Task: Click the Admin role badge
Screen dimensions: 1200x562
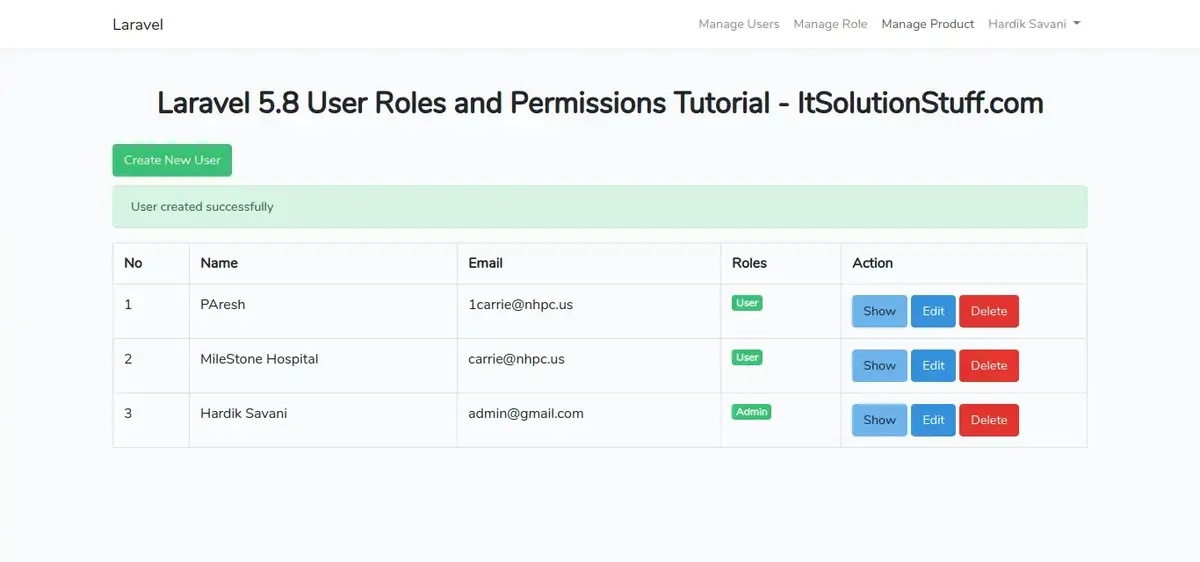Action: click(751, 411)
